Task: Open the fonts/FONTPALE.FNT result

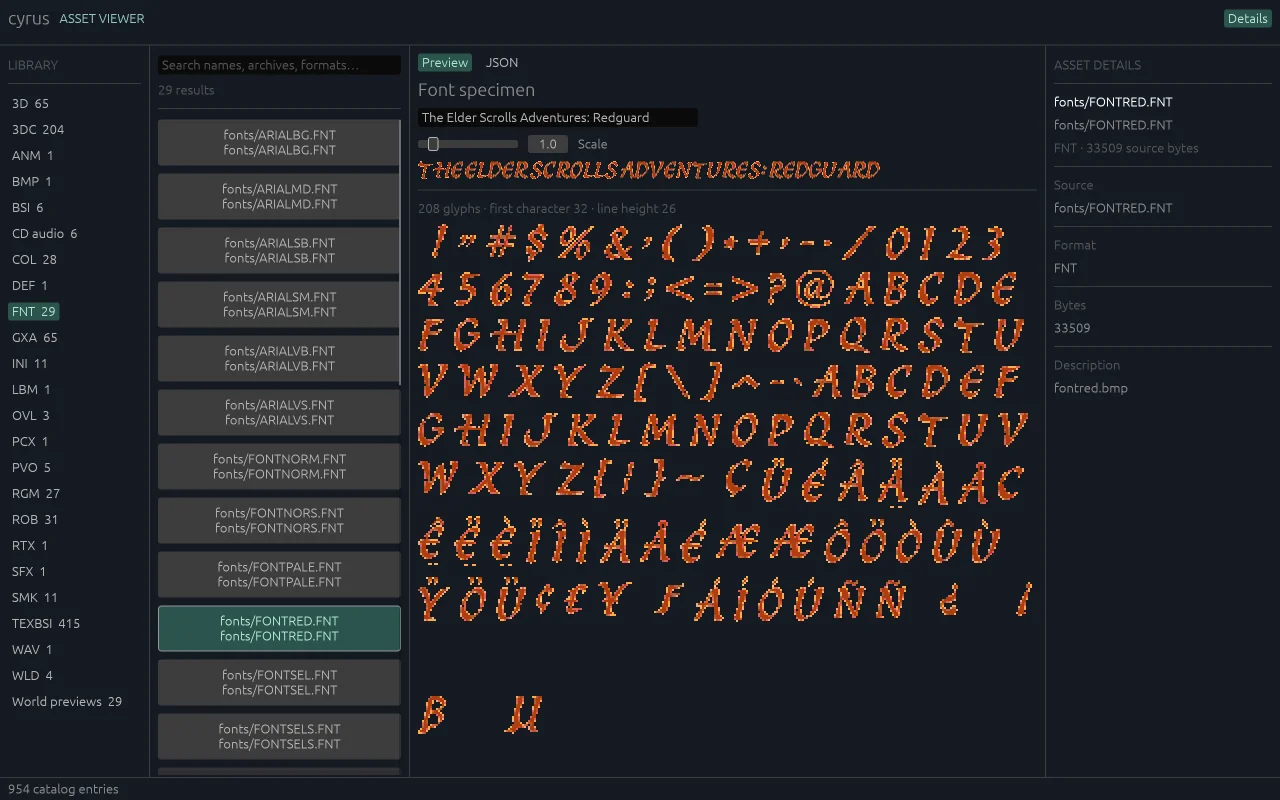Action: pyautogui.click(x=279, y=574)
